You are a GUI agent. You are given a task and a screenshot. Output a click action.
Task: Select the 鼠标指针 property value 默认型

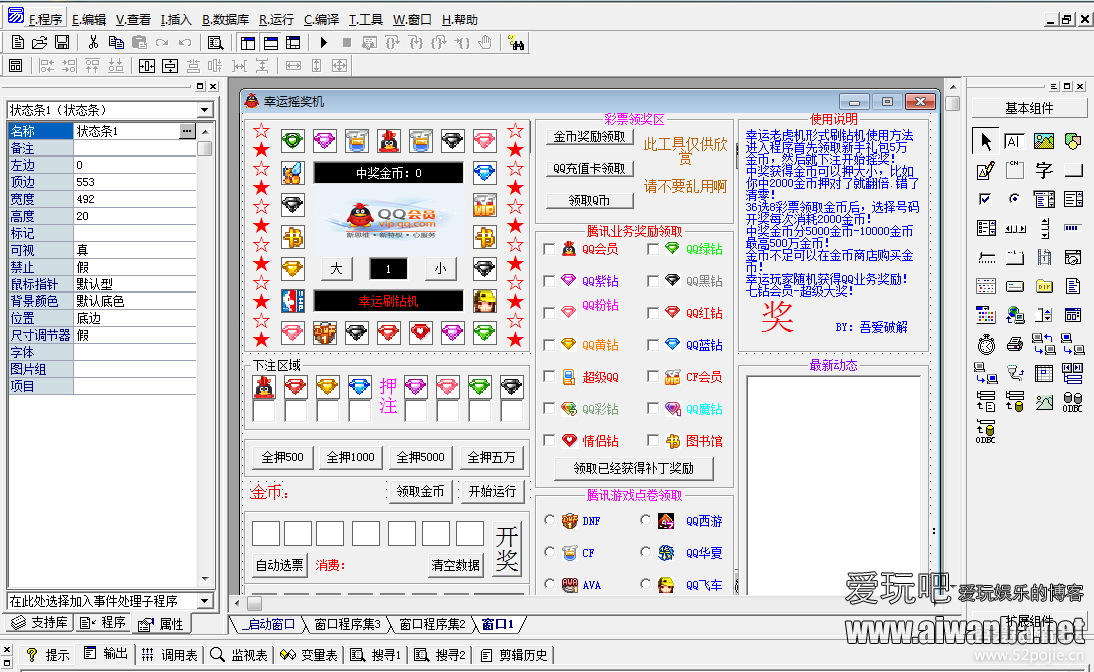point(135,284)
